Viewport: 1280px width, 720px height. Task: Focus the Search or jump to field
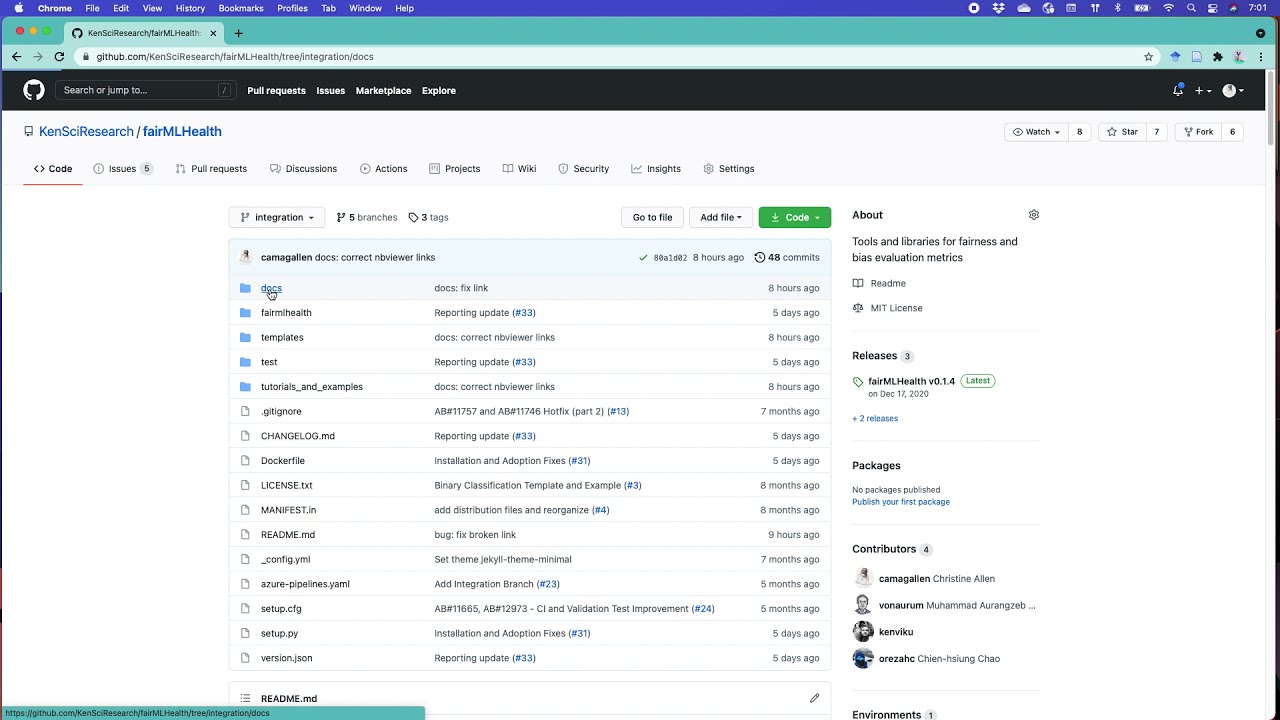pyautogui.click(x=146, y=90)
